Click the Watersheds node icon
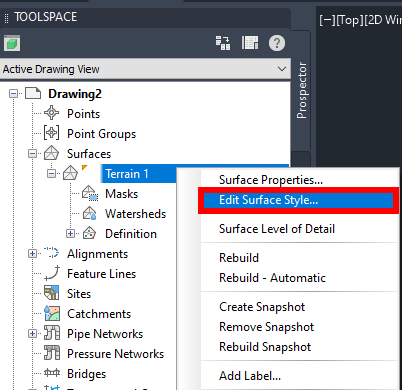This screenshot has height=390, width=402. 90,213
